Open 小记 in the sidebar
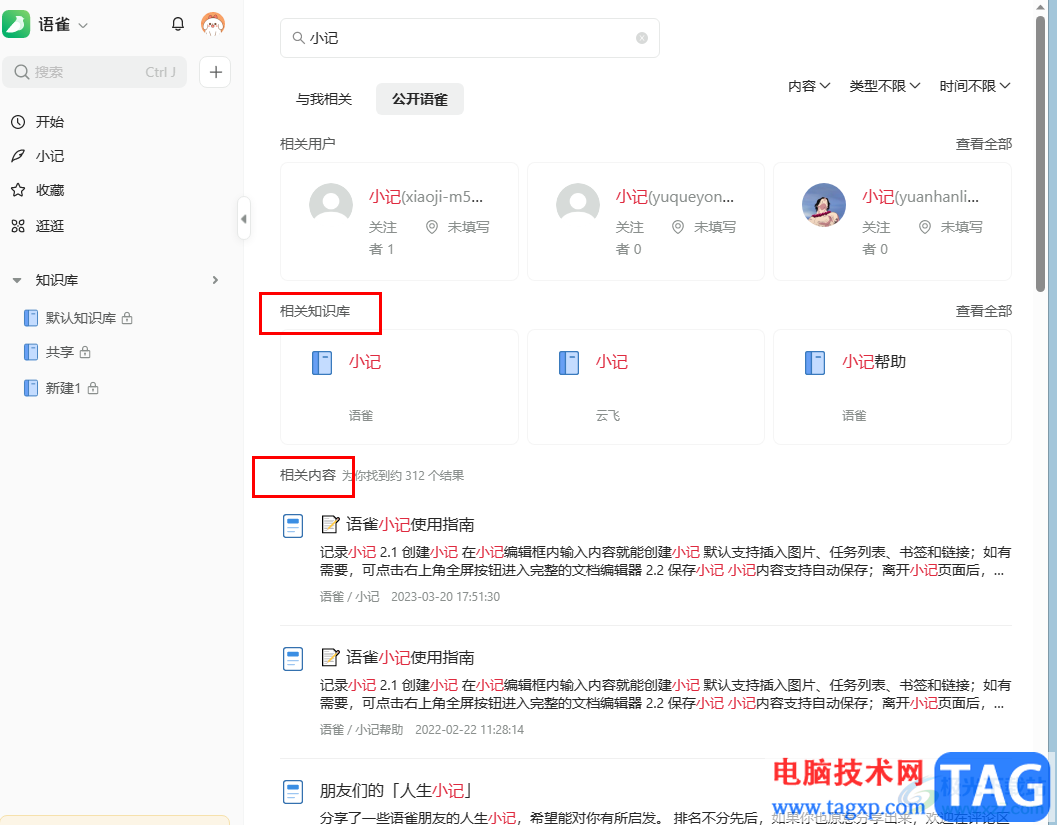This screenshot has width=1057, height=825. point(50,156)
